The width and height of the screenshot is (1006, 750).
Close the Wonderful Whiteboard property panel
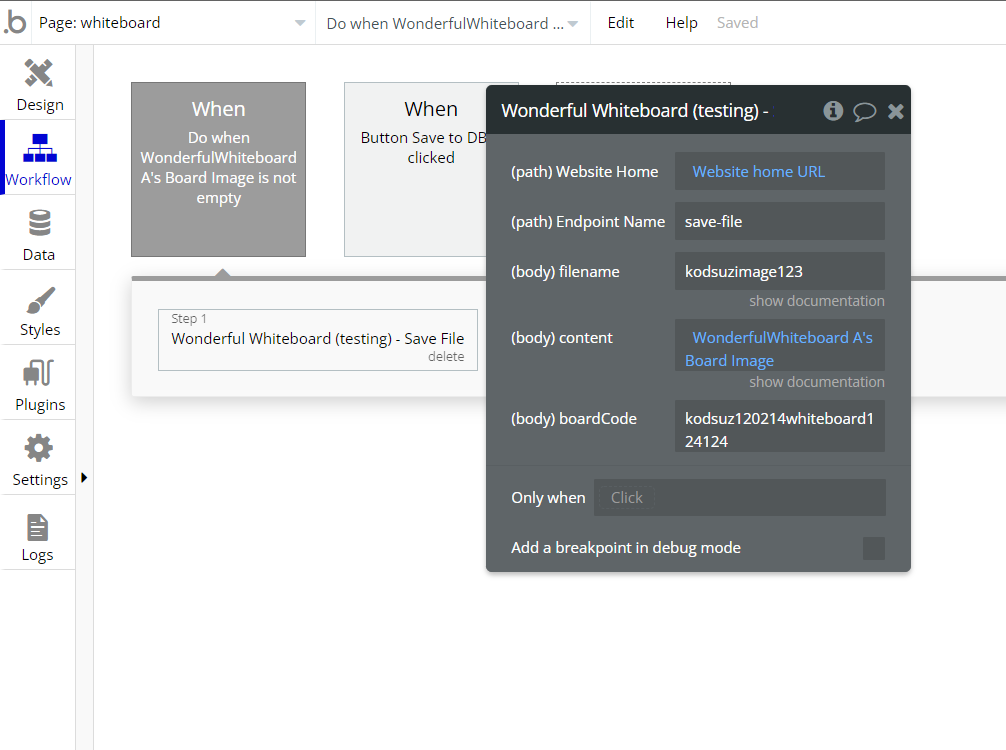(x=896, y=112)
